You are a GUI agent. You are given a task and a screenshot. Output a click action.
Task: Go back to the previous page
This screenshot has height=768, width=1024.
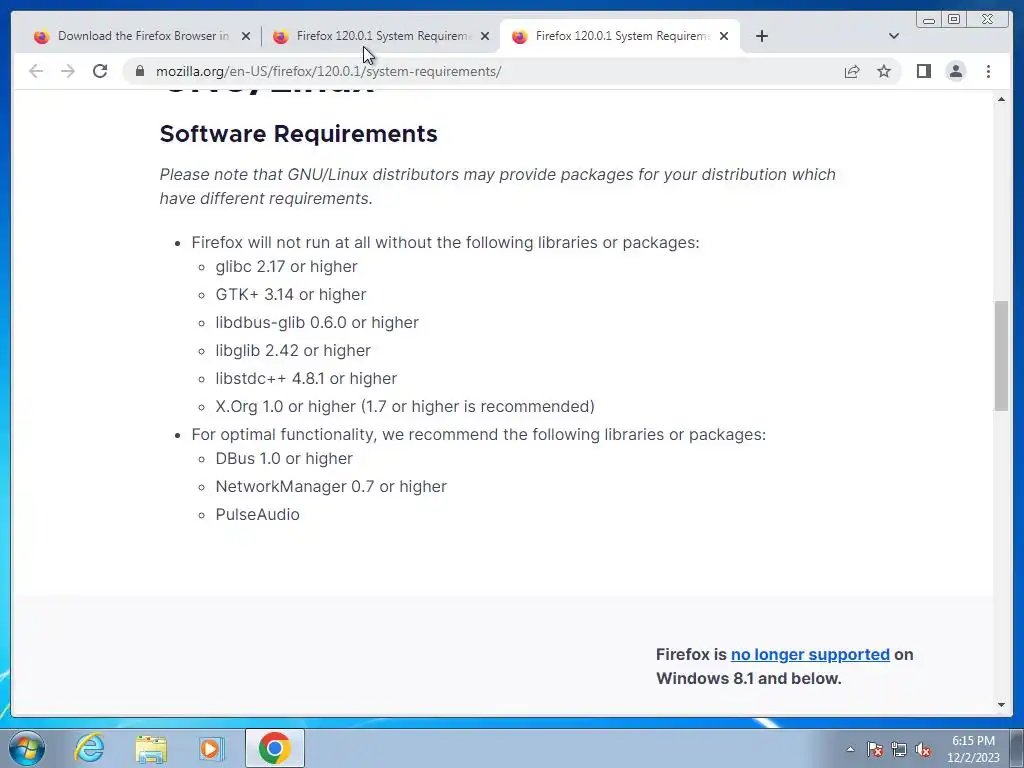click(36, 71)
